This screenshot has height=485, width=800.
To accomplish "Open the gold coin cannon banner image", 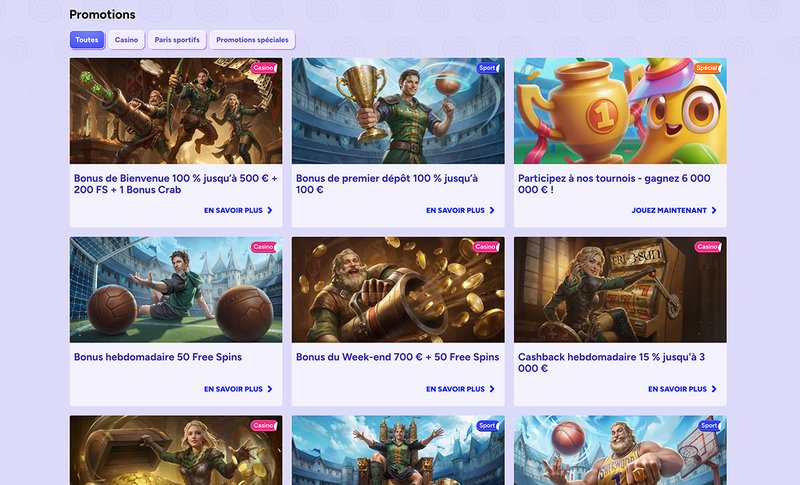I will (x=398, y=292).
